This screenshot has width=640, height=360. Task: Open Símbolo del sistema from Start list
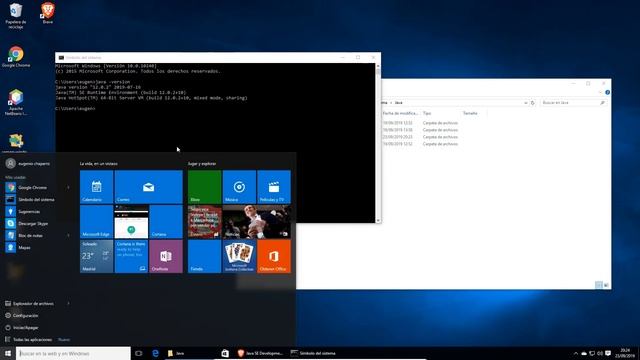pos(36,200)
